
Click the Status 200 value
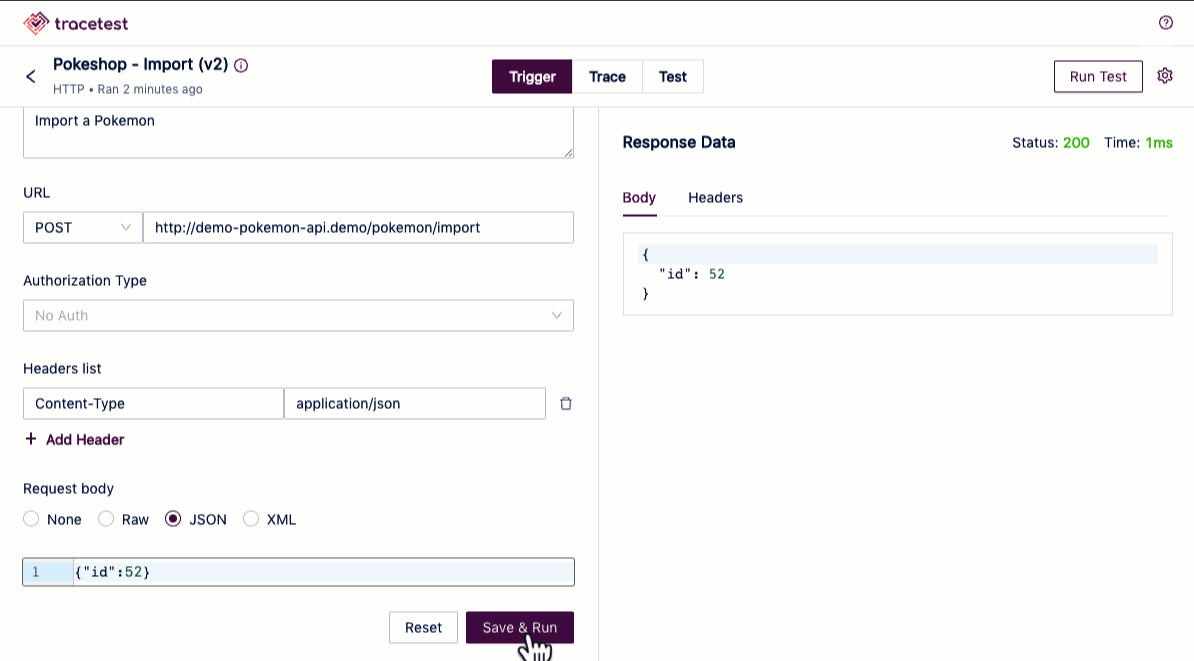(x=1076, y=142)
